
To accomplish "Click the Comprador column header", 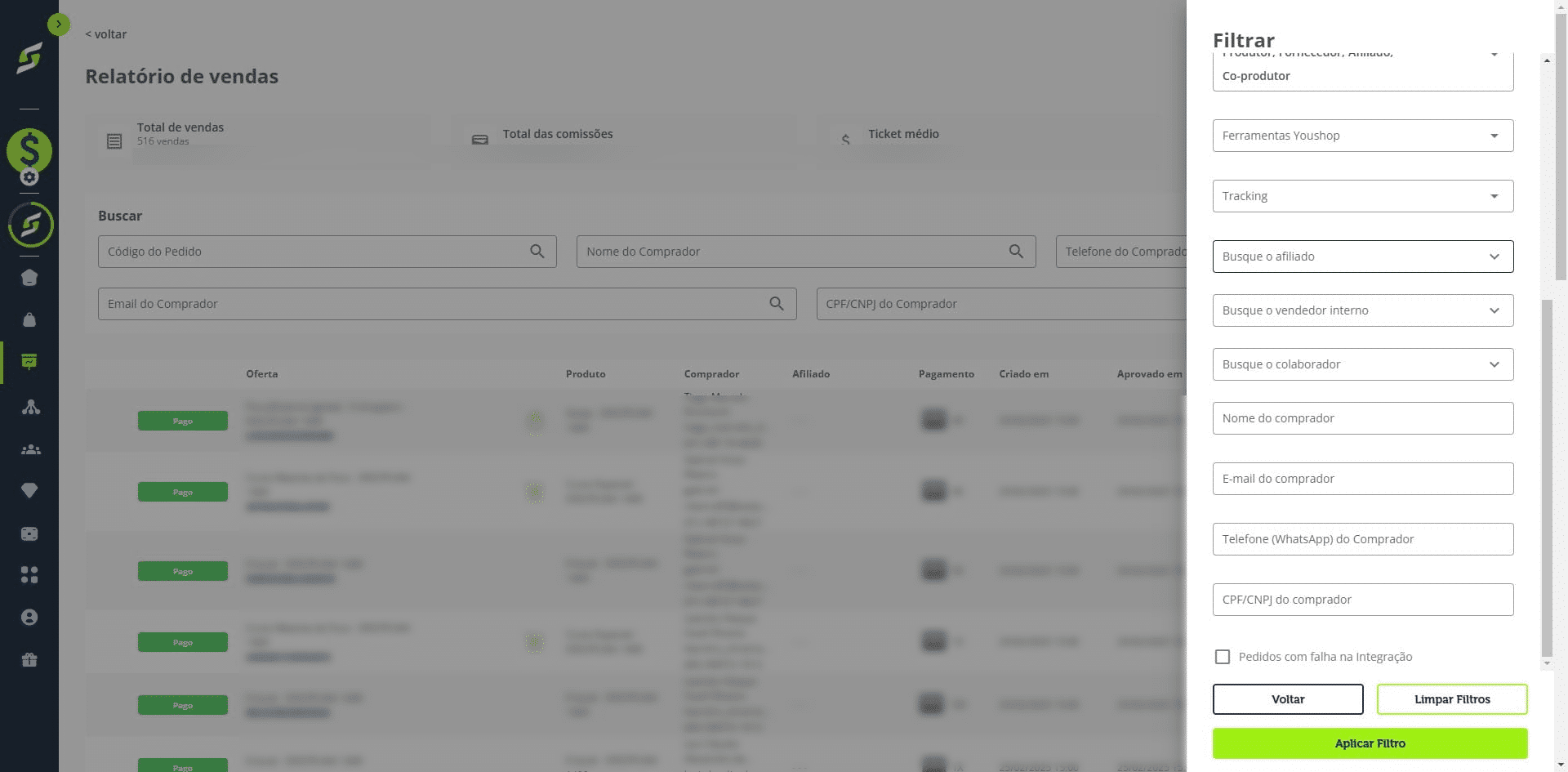I will (x=711, y=374).
